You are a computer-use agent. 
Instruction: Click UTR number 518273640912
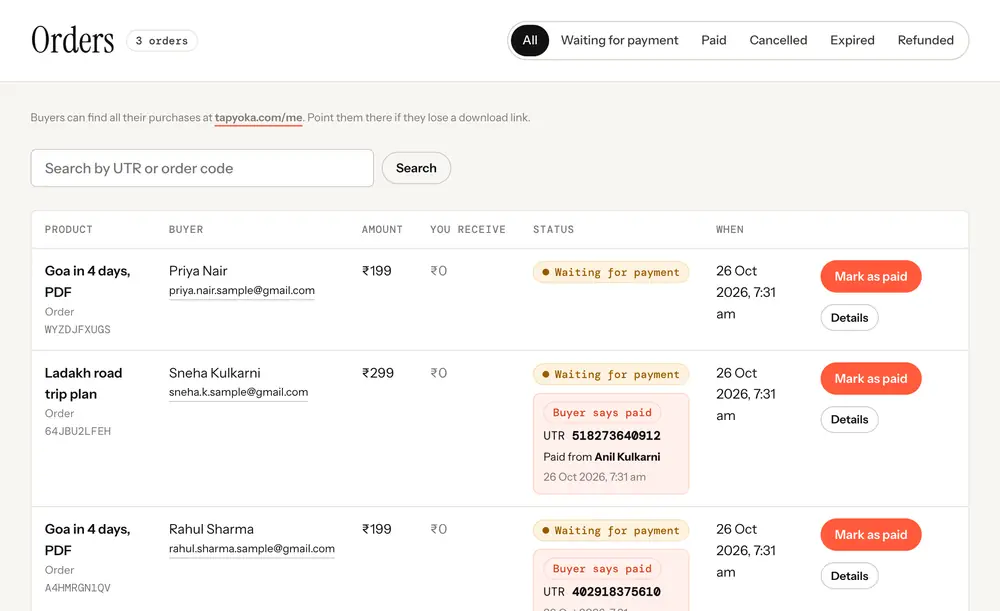pos(616,436)
